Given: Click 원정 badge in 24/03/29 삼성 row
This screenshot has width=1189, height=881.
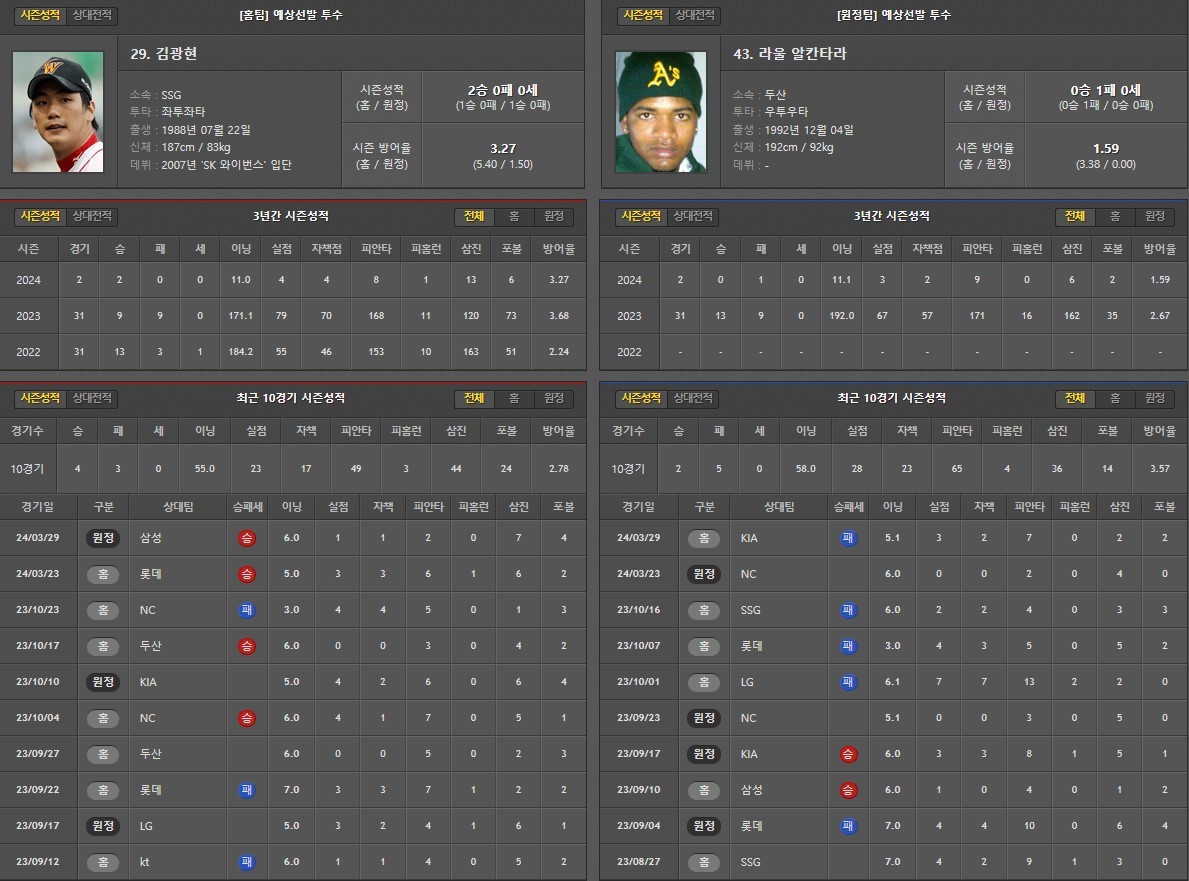Looking at the screenshot, I should point(103,538).
